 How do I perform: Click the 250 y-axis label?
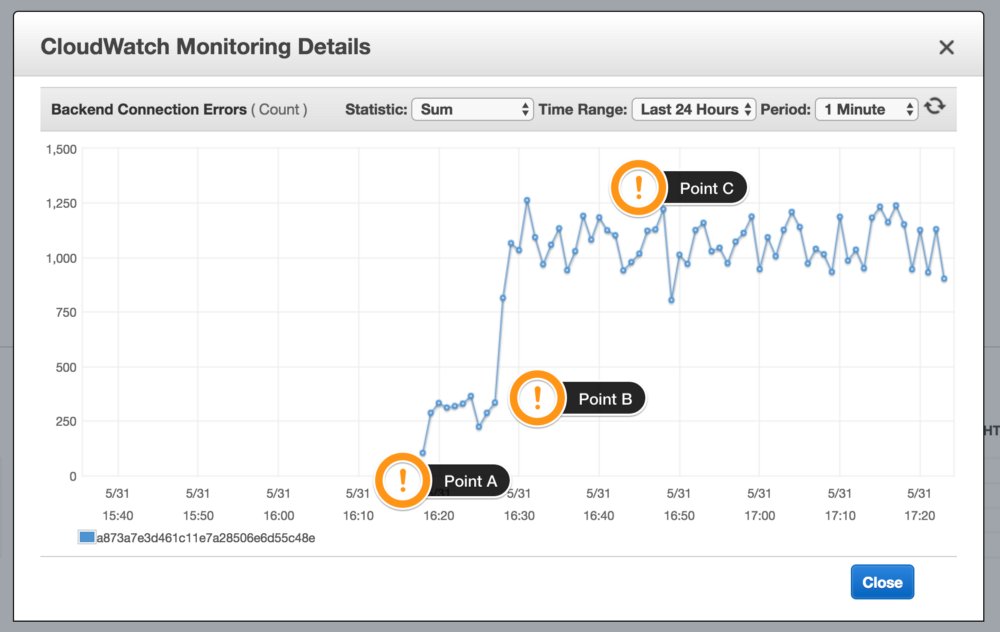point(66,422)
